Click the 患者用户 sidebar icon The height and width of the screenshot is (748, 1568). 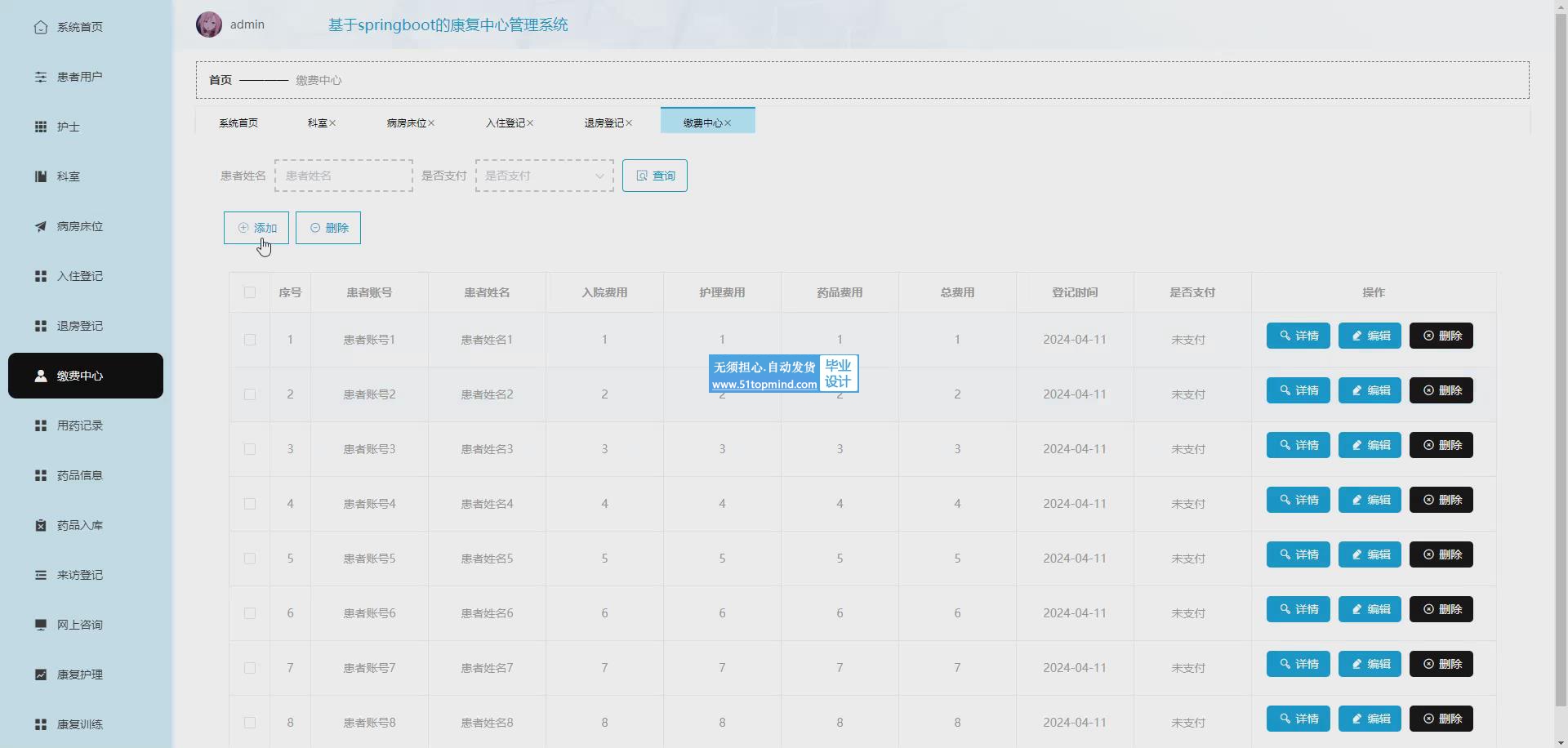(x=41, y=77)
